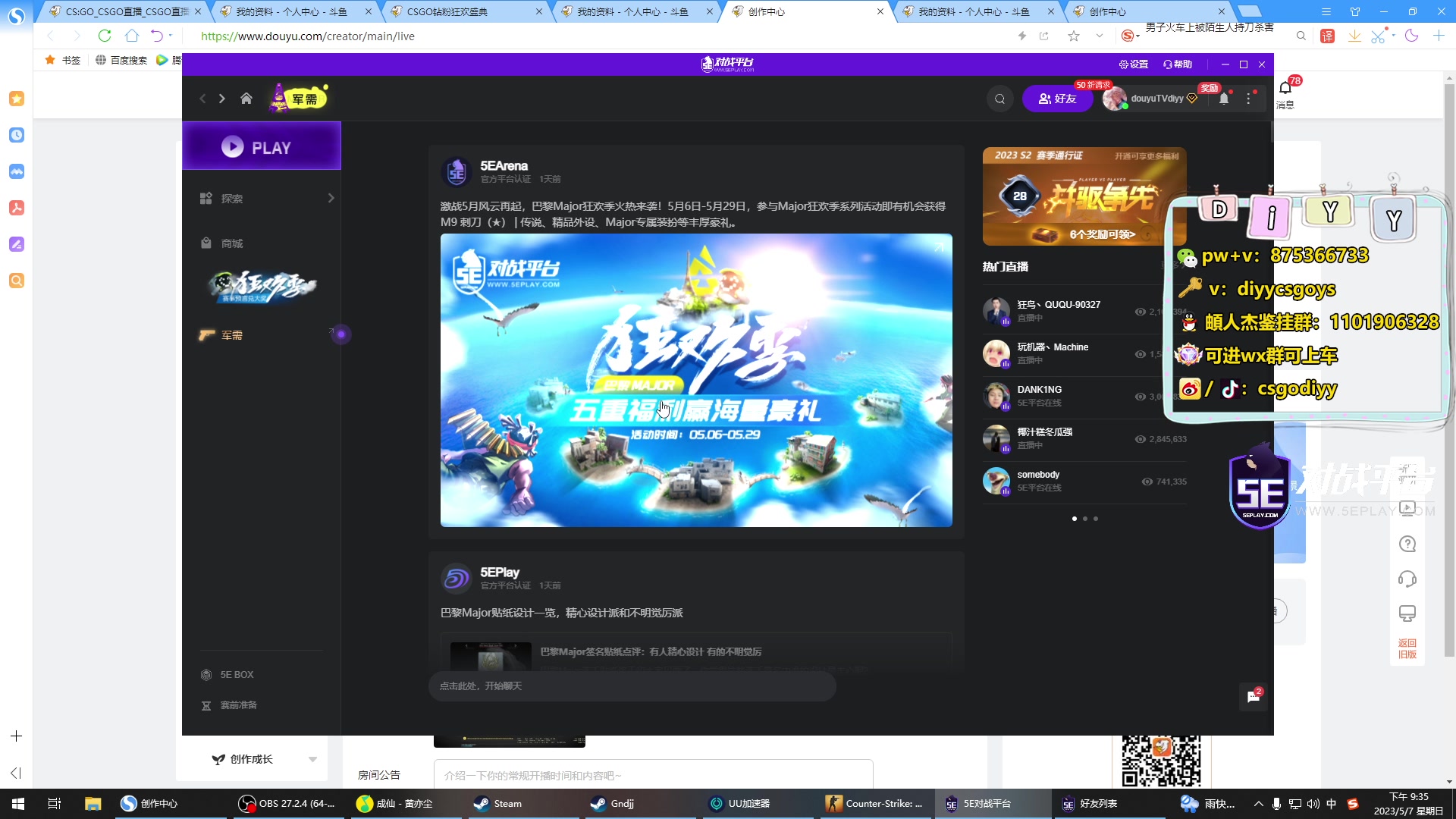Switch to the CSGO钻粉狂欢盛典 browser tab
Image resolution: width=1456 pixels, height=819 pixels.
point(468,11)
